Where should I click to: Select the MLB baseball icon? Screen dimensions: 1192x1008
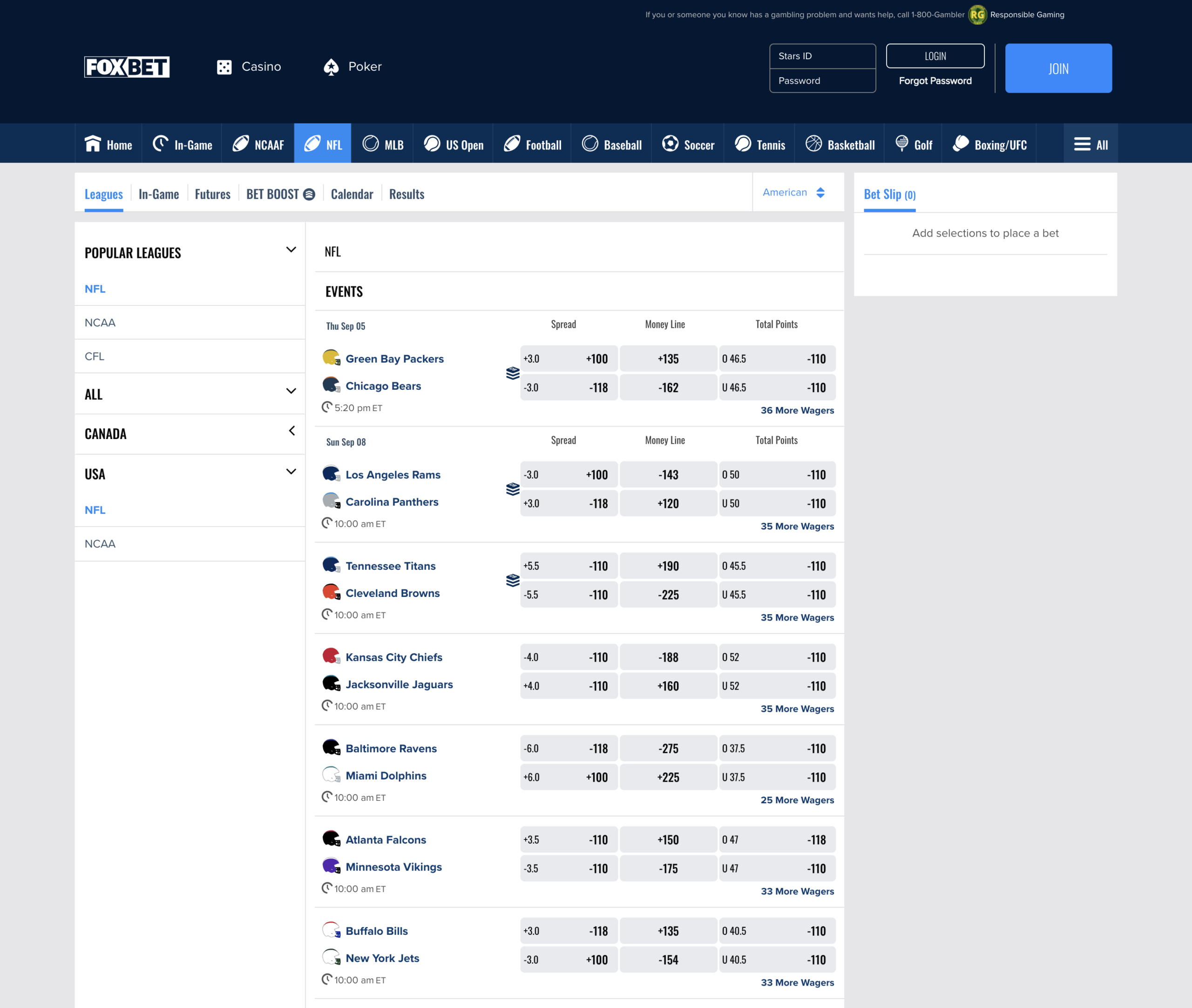[x=371, y=143]
